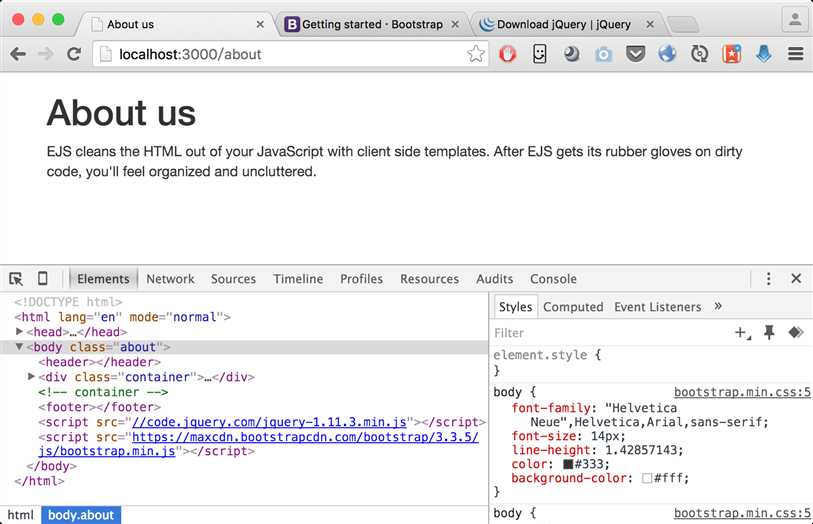Viewport: 813px width, 524px height.
Task: Open the jquery-1.11.3.min.js script link
Action: point(273,422)
